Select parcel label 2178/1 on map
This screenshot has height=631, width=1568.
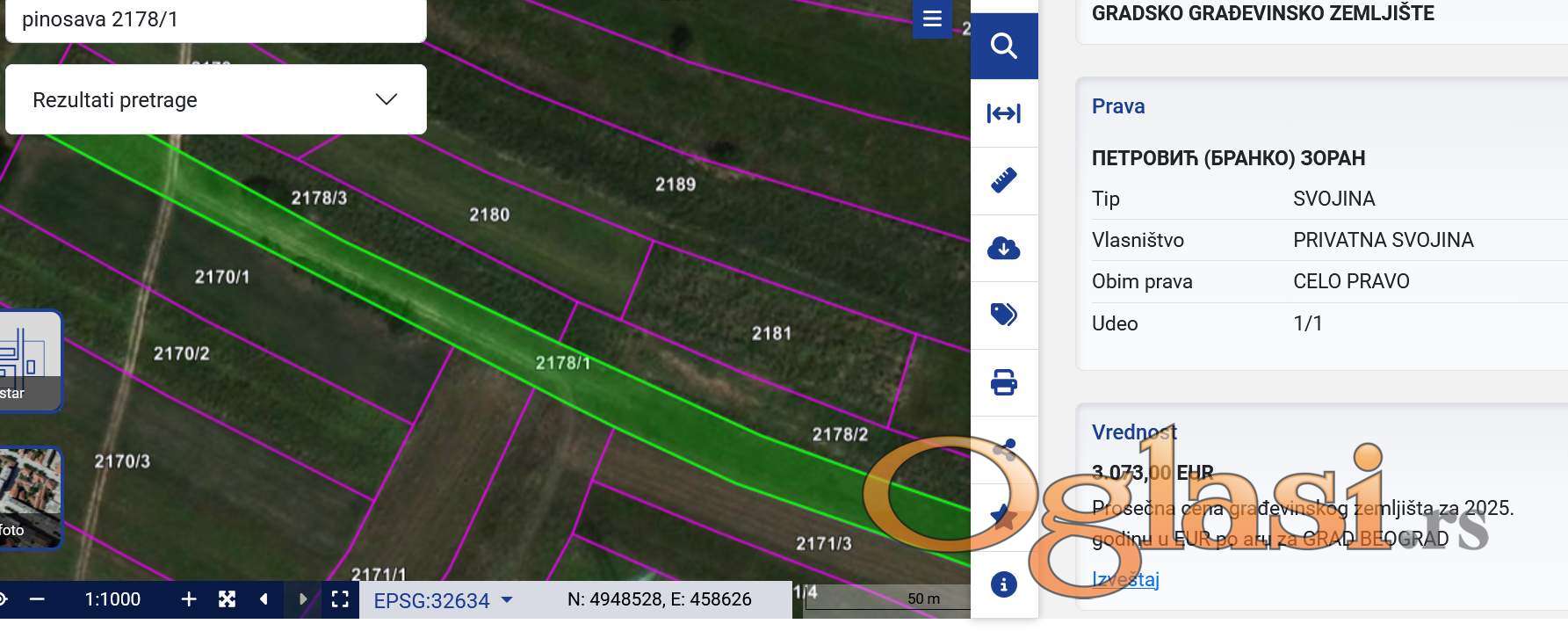click(563, 362)
